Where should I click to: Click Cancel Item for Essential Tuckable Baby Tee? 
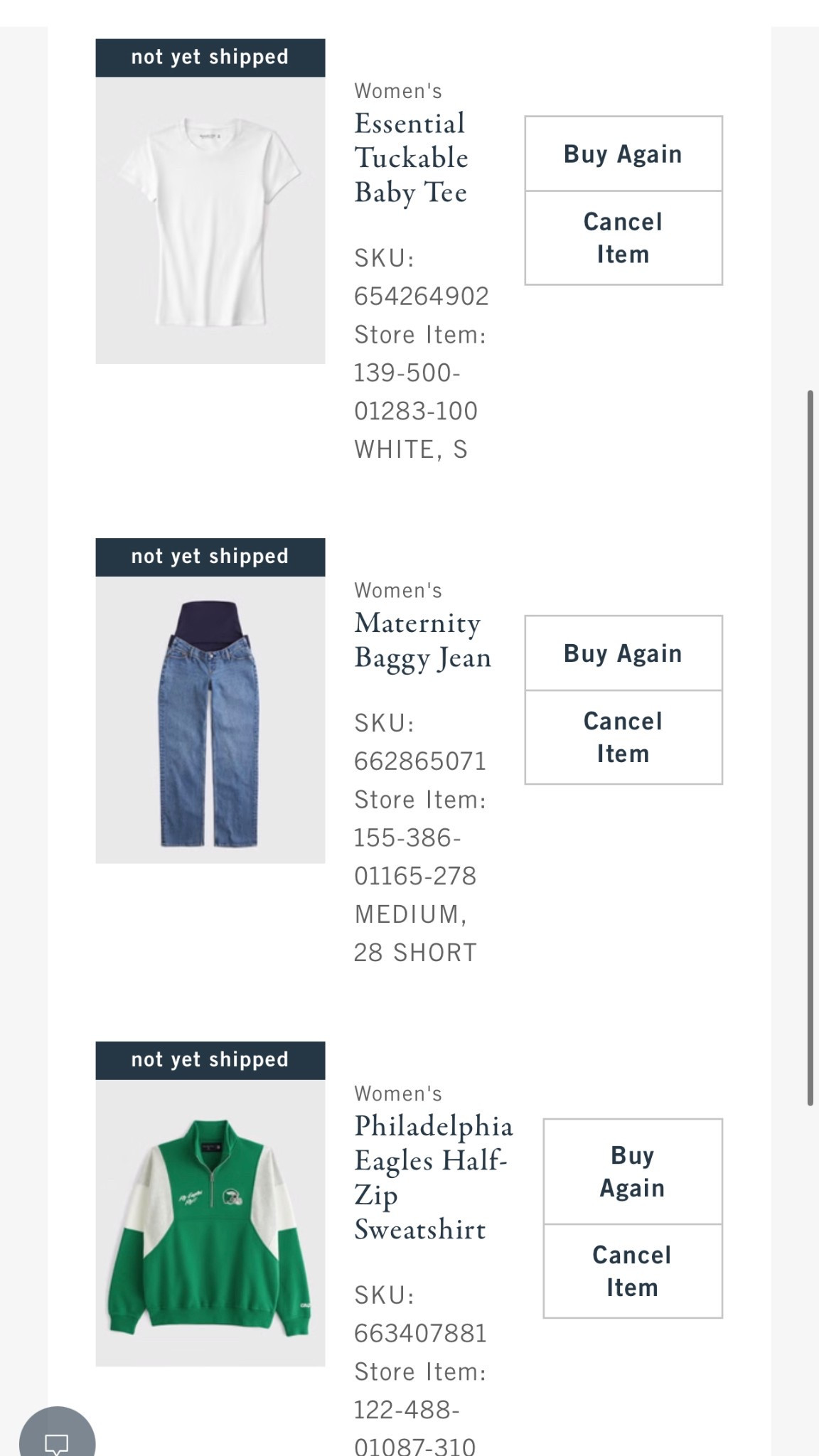[622, 237]
